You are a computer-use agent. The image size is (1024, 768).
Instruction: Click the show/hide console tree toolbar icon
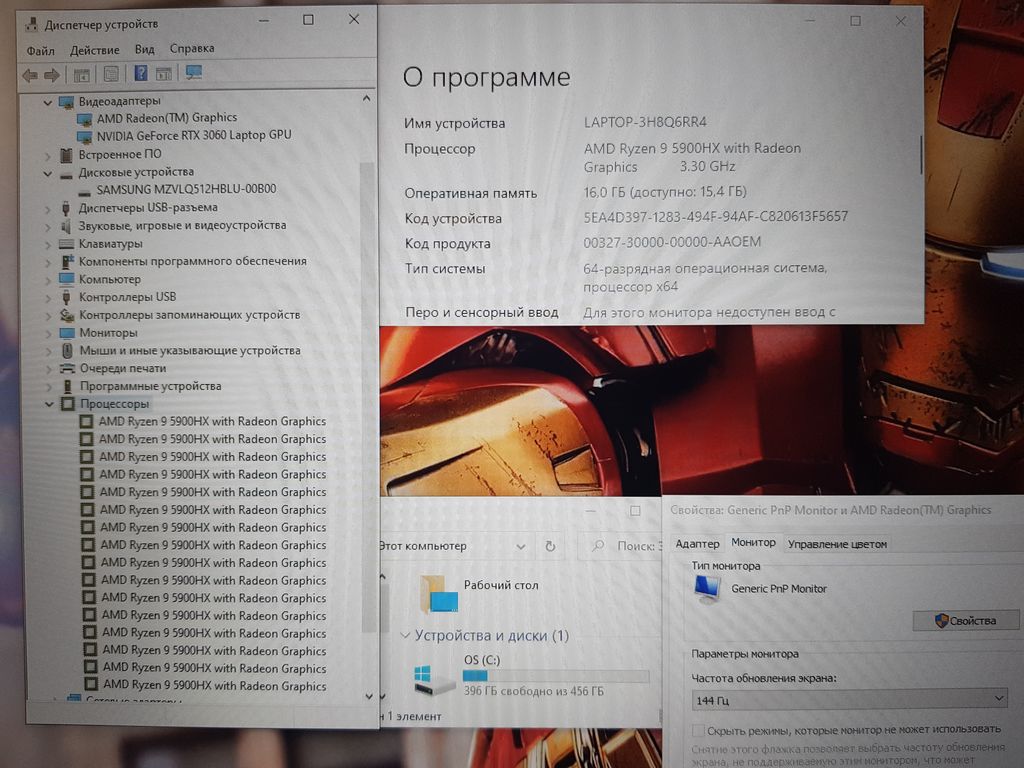(82, 75)
